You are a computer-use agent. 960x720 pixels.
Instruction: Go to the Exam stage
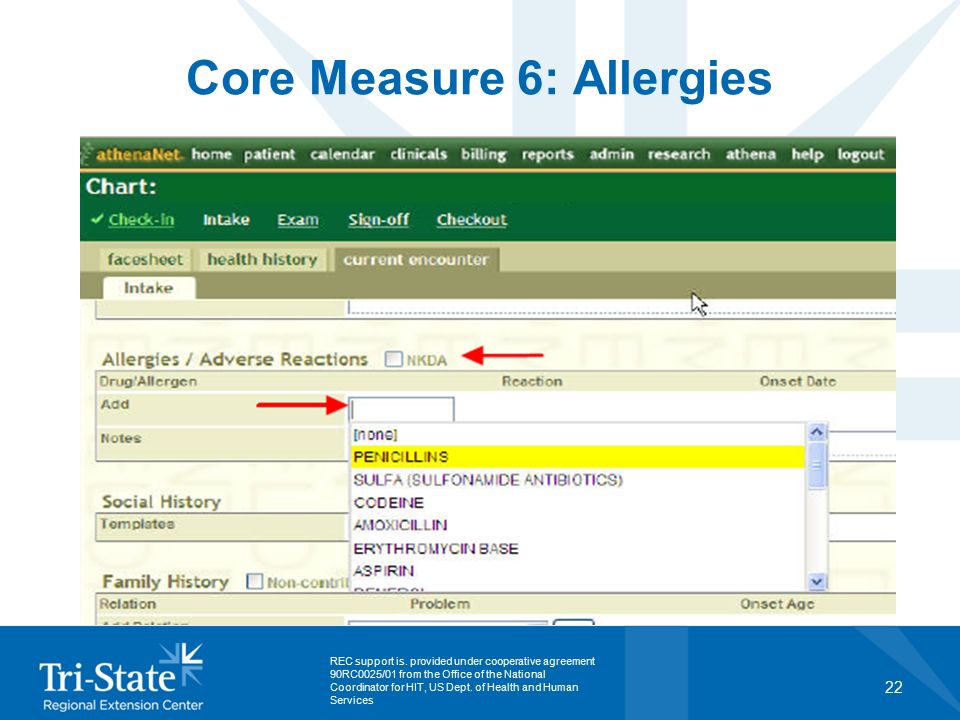[x=298, y=219]
